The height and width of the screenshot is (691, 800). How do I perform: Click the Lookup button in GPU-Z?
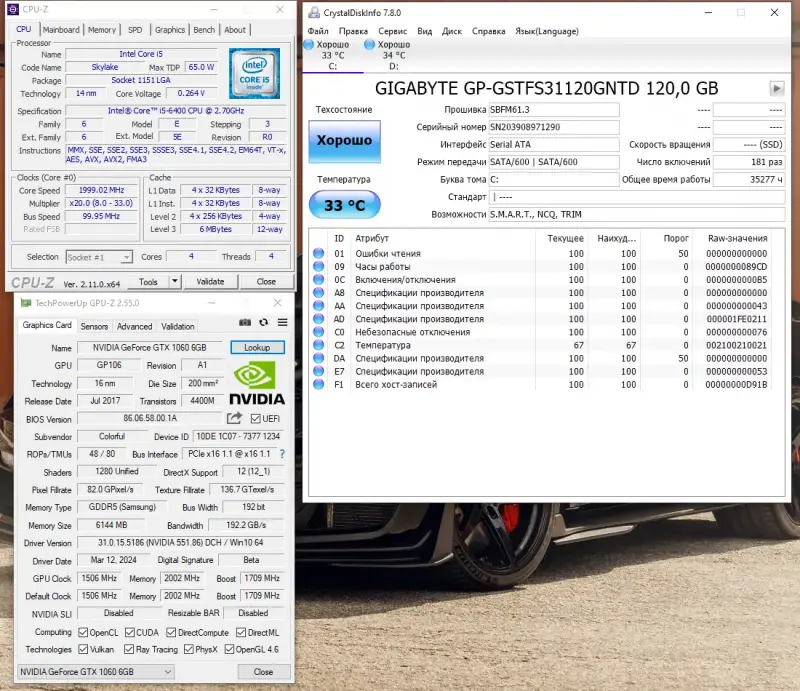tap(257, 348)
